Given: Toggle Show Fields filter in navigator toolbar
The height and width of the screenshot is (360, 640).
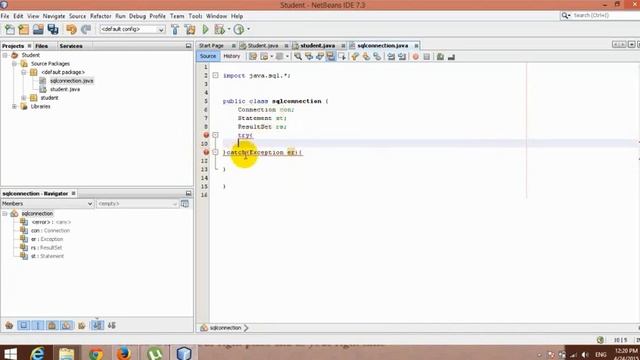Looking at the screenshot, I should pyautogui.click(x=24, y=325).
